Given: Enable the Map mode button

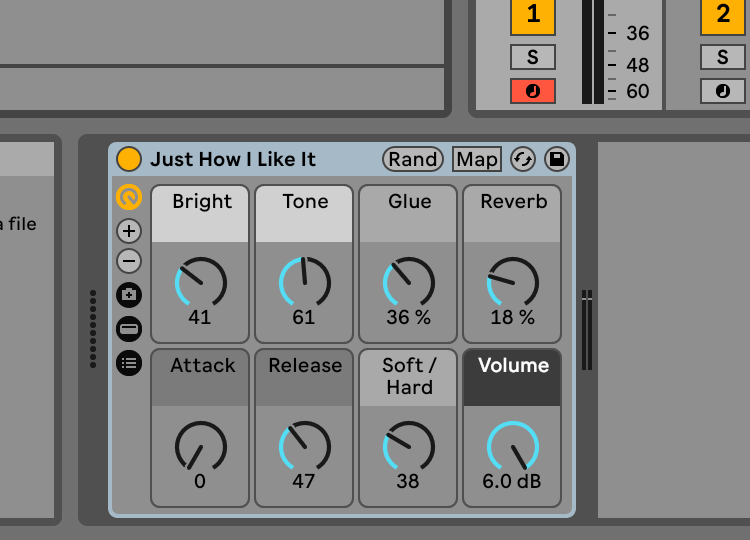Looking at the screenshot, I should 477,159.
